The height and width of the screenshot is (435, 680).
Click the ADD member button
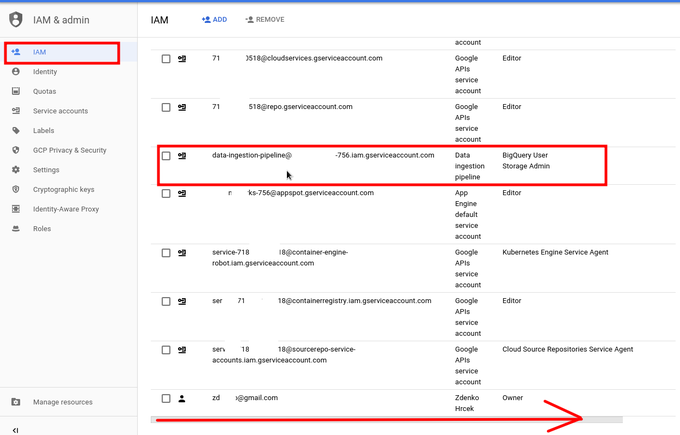[214, 20]
